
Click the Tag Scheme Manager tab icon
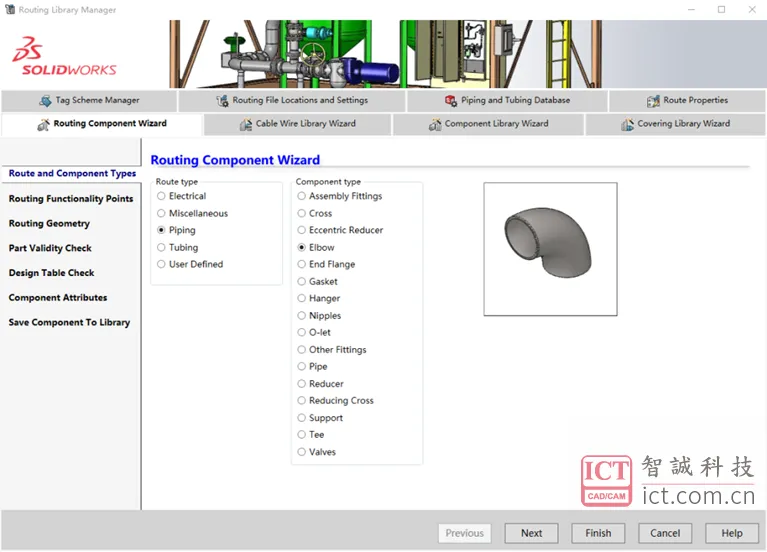(45, 101)
